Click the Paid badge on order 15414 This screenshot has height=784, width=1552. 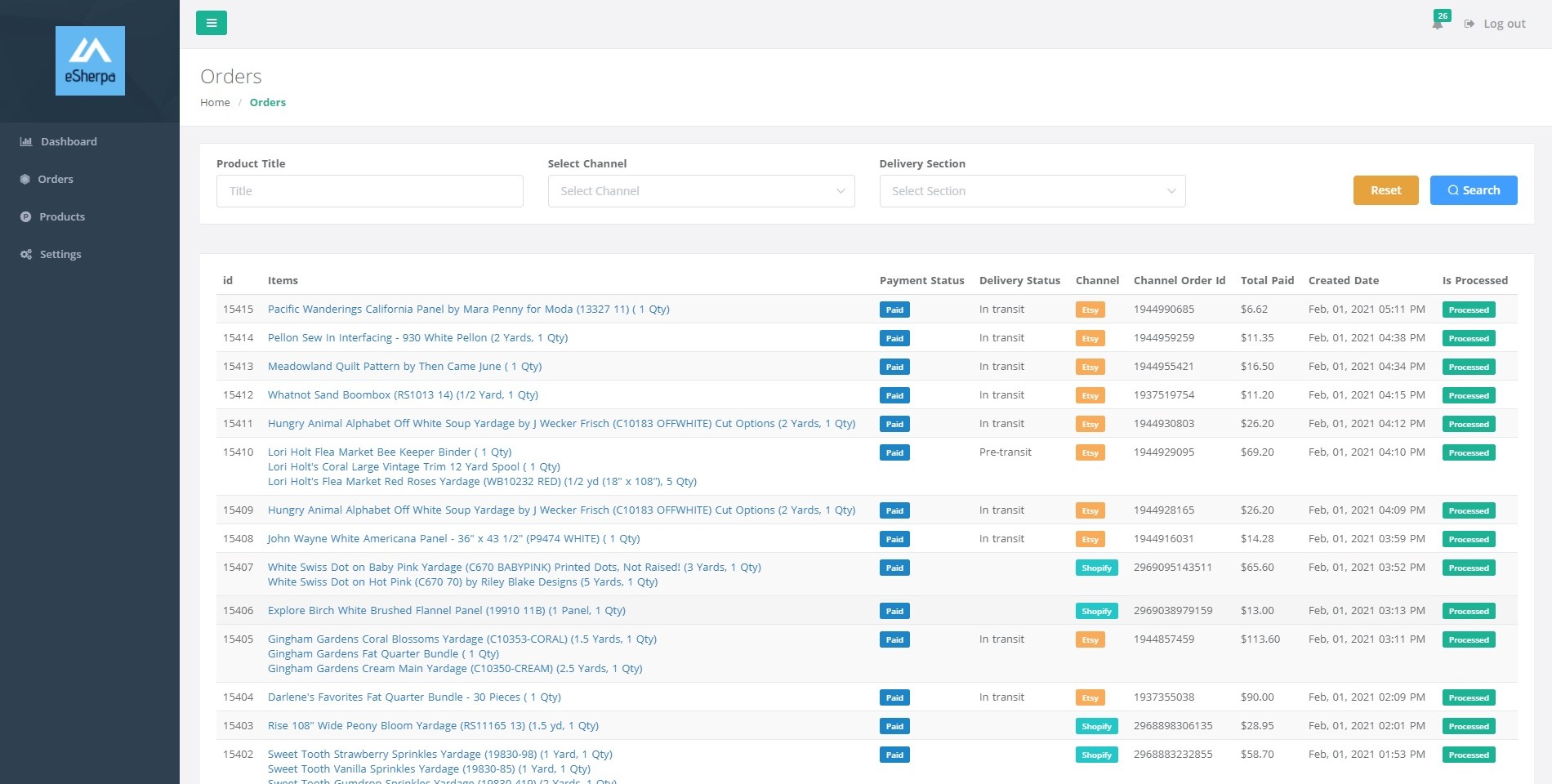[894, 338]
